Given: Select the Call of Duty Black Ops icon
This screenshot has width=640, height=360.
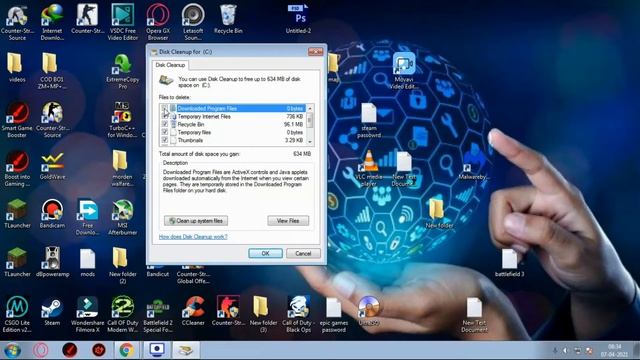Looking at the screenshot, I should point(298,314).
